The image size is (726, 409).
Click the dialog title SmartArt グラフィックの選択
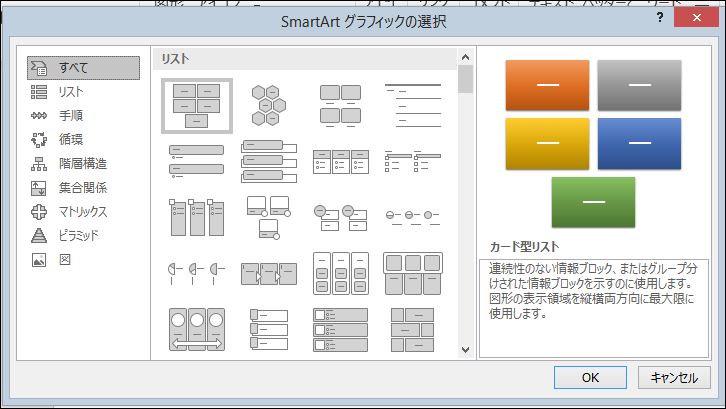pos(363,22)
